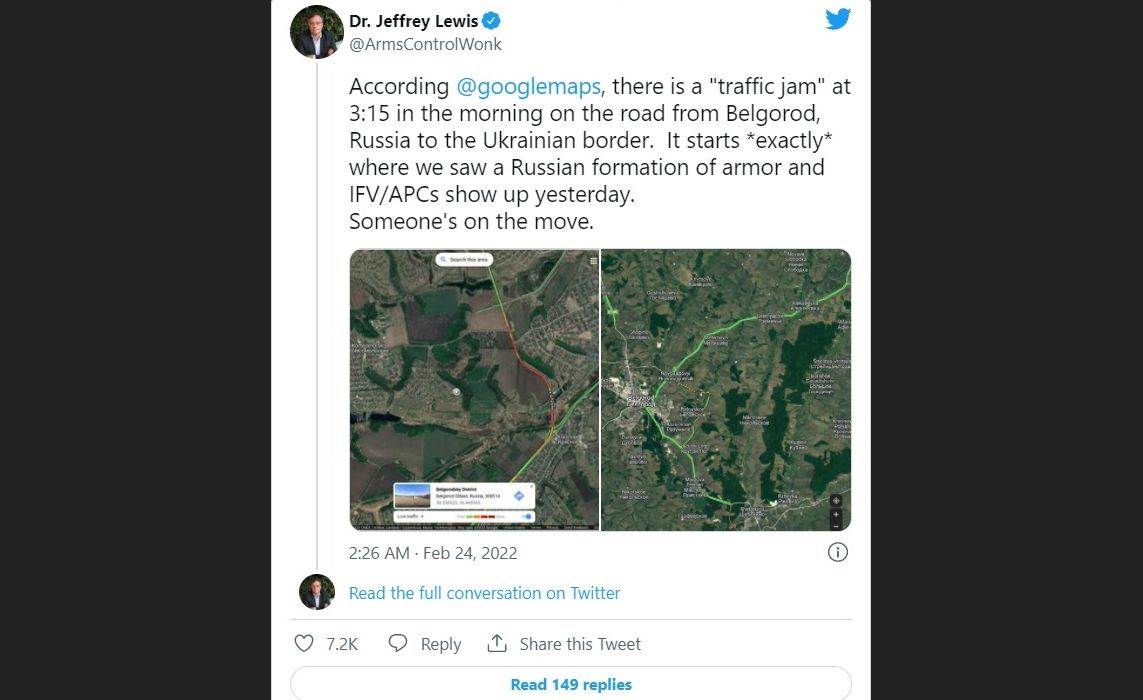1143x700 pixels.
Task: Zoom out on the right map
Action: (x=836, y=524)
